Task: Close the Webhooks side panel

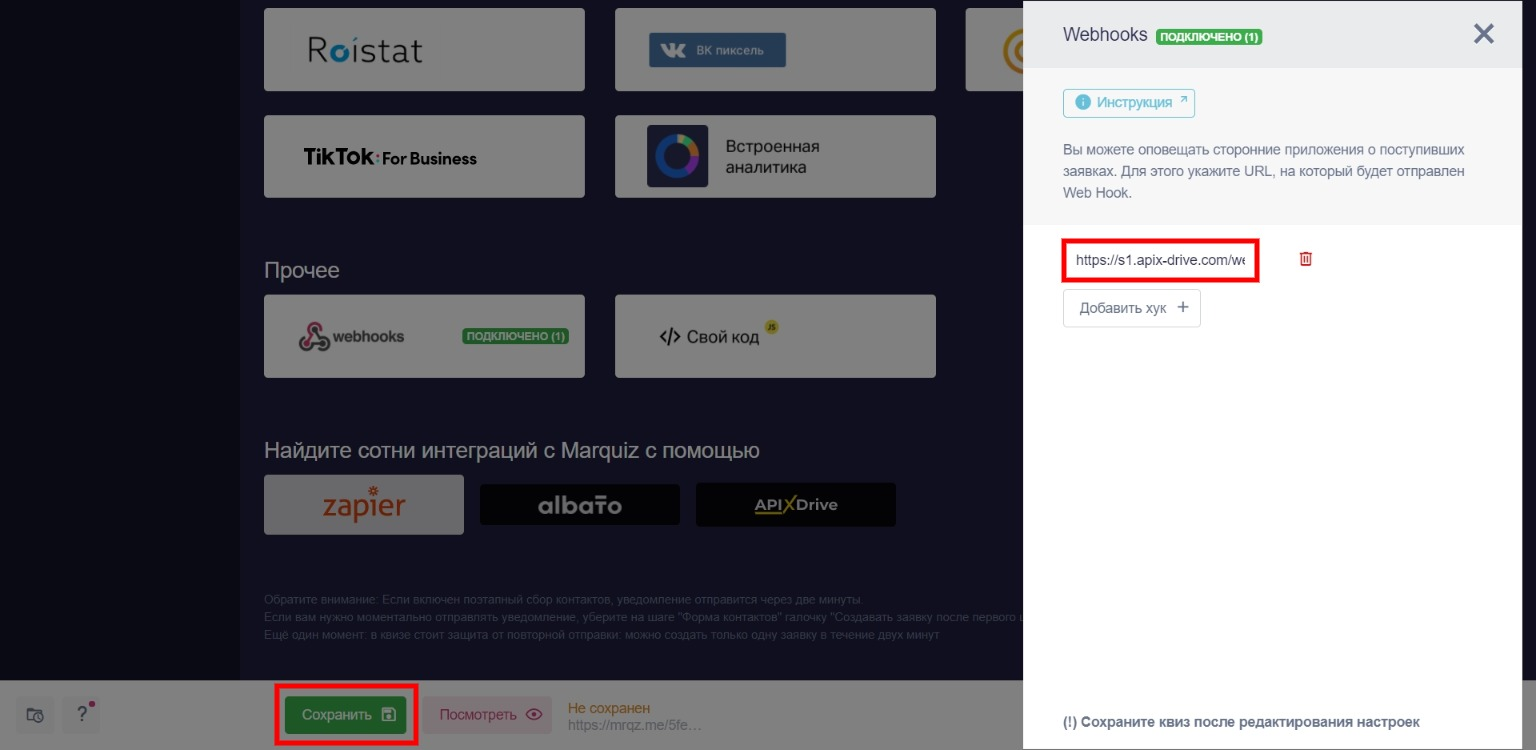Action: [1483, 34]
